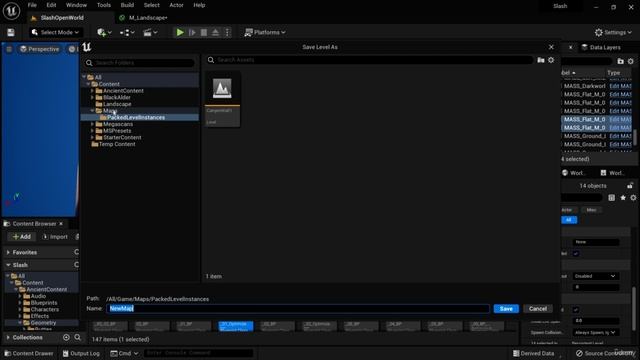Click new folder icon in dialog
Screen dimensions: 640x360
click(x=541, y=60)
